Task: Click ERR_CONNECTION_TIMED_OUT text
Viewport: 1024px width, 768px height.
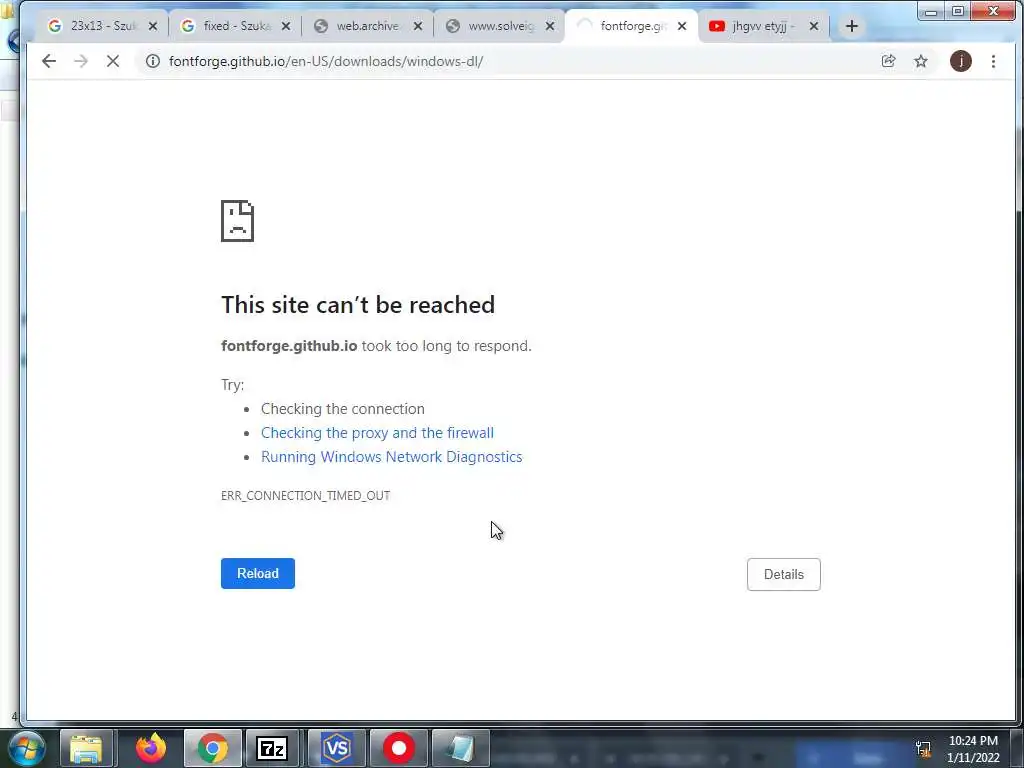Action: 306,496
